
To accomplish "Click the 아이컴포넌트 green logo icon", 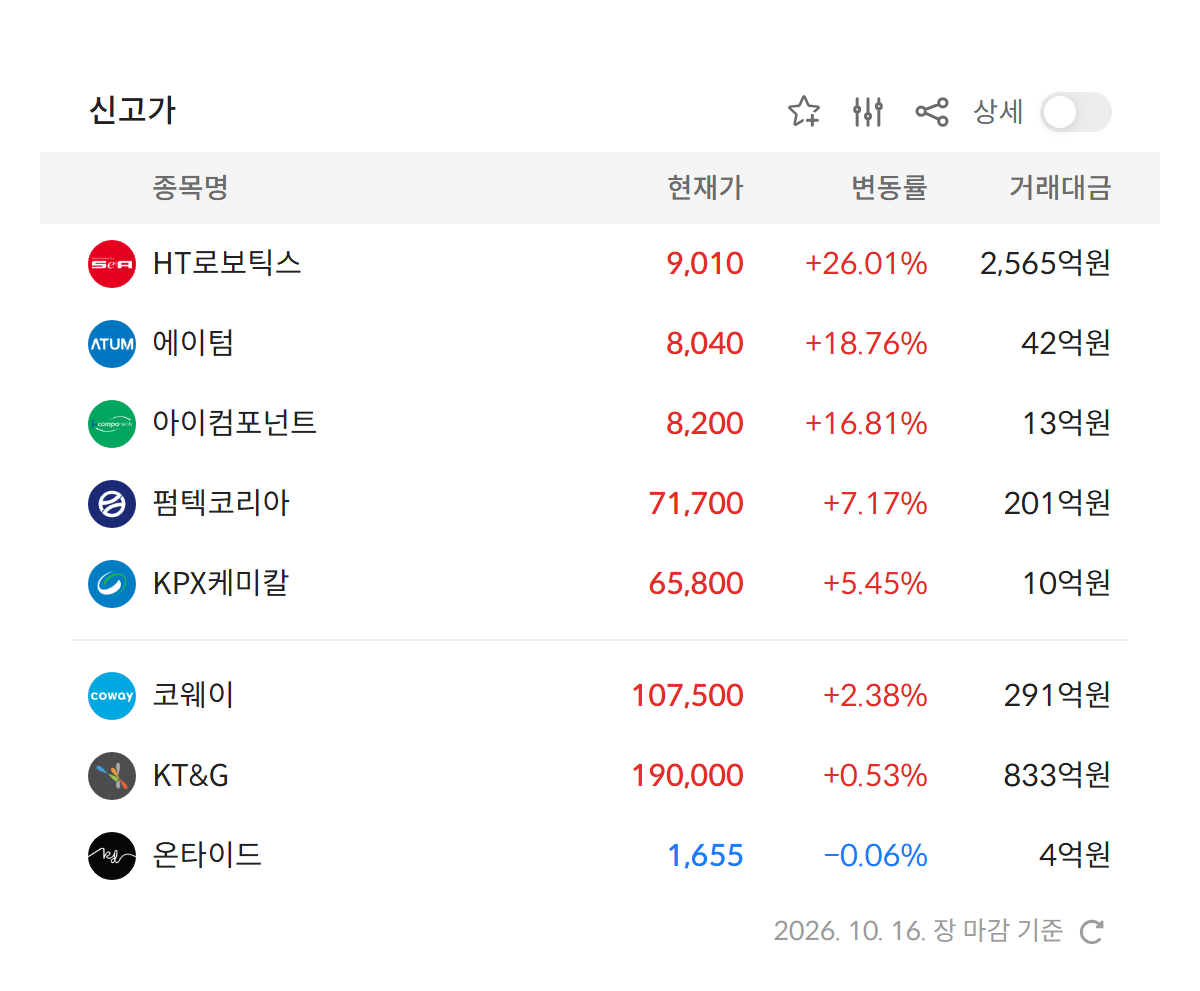I will [x=112, y=424].
